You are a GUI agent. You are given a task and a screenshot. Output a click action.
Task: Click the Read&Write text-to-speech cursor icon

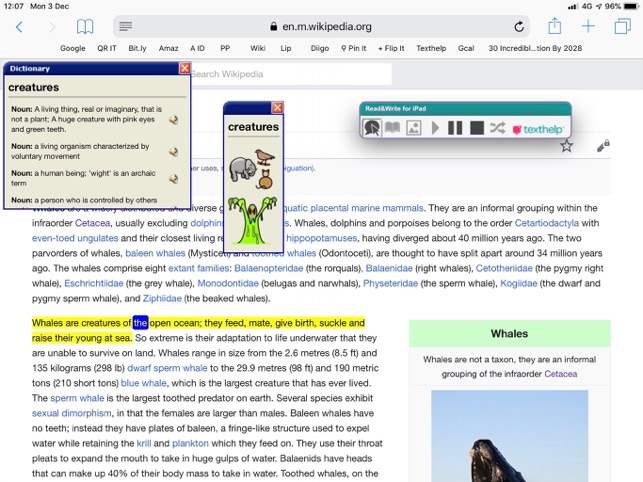[371, 128]
